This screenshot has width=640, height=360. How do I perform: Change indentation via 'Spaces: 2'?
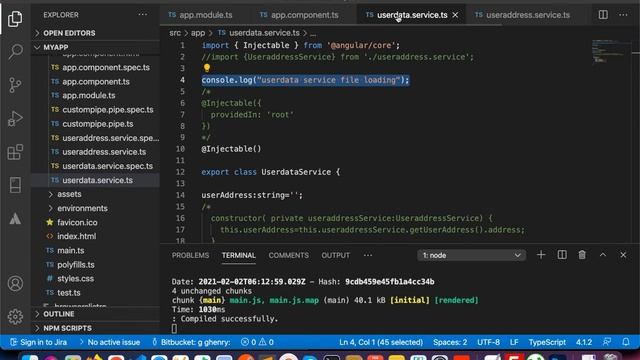[450, 342]
